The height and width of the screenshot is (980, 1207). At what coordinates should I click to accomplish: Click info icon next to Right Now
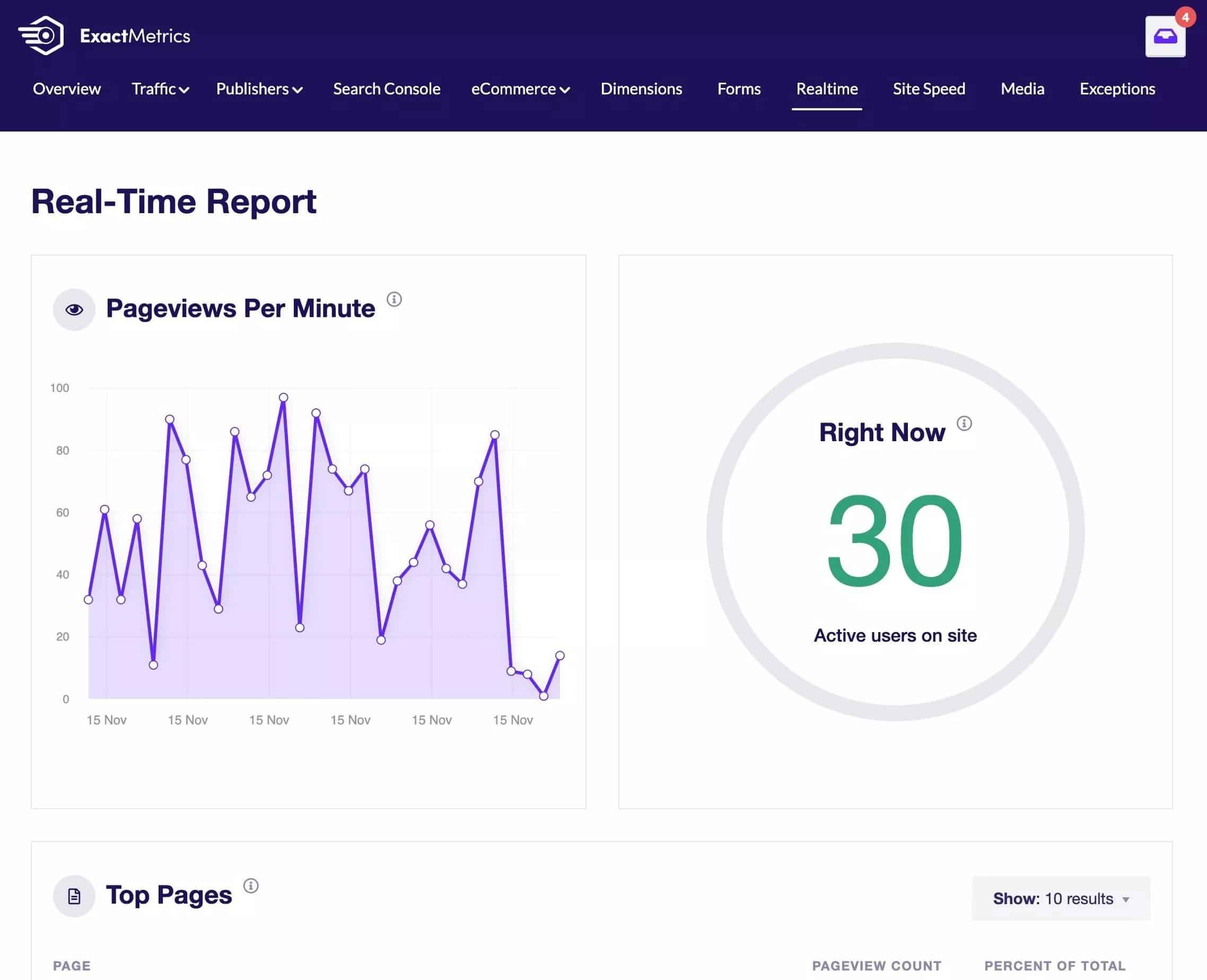tap(964, 423)
